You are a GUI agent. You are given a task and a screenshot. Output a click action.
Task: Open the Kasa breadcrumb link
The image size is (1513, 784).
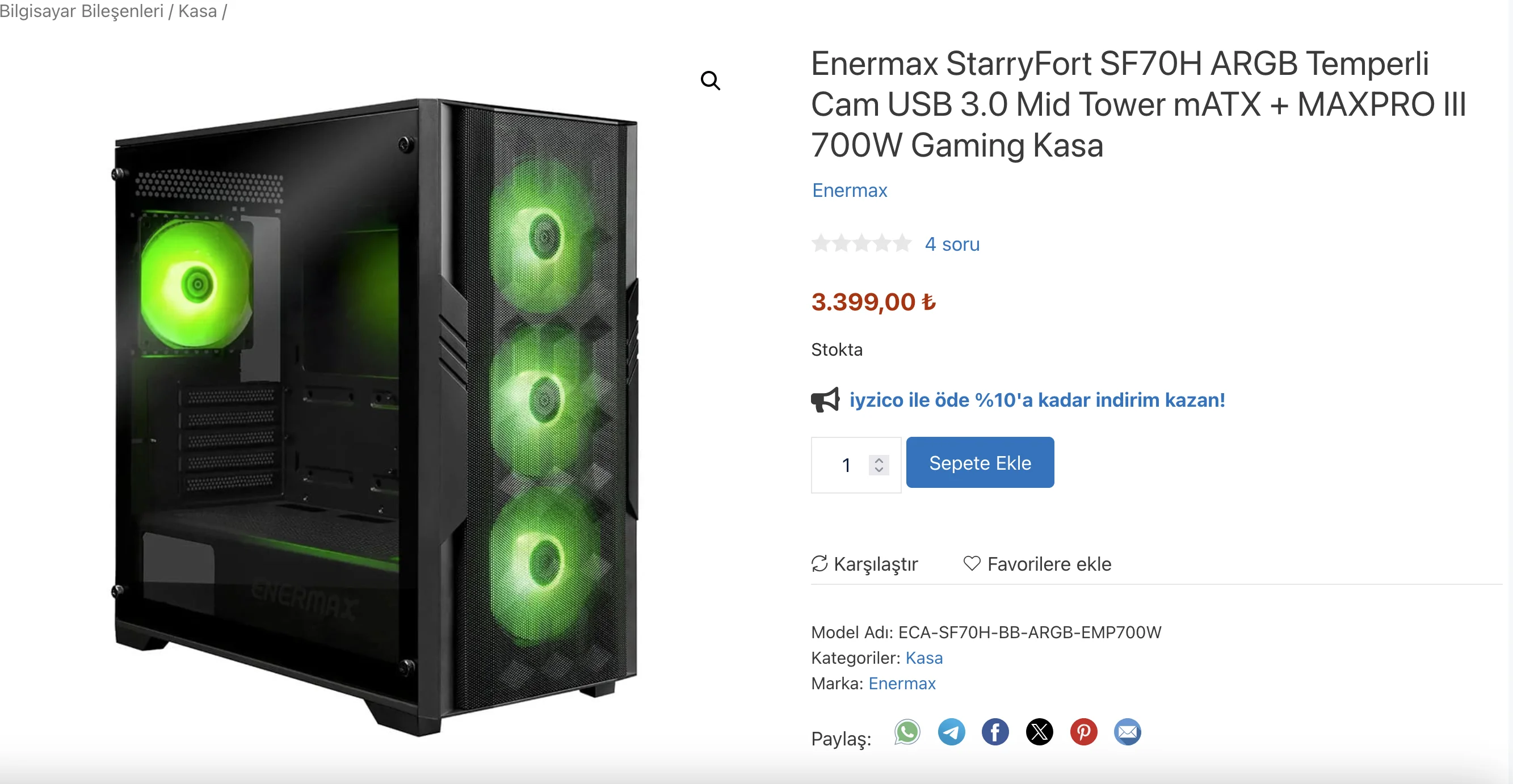pyautogui.click(x=197, y=11)
